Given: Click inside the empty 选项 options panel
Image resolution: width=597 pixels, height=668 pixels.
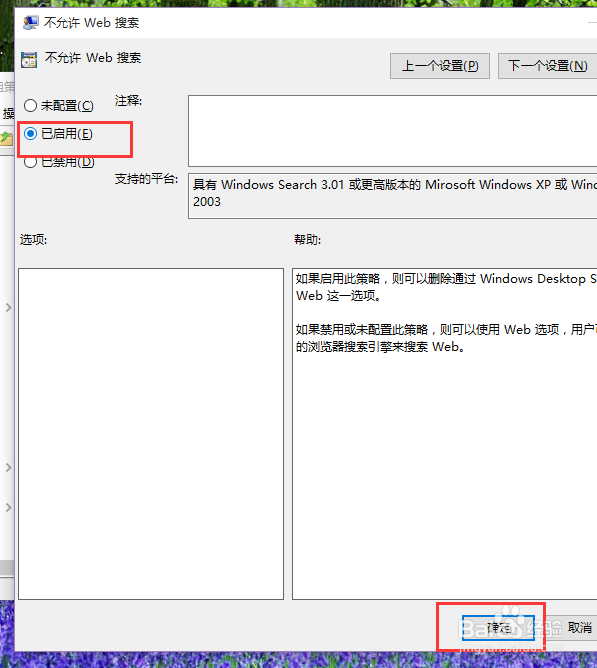Looking at the screenshot, I should (x=151, y=434).
